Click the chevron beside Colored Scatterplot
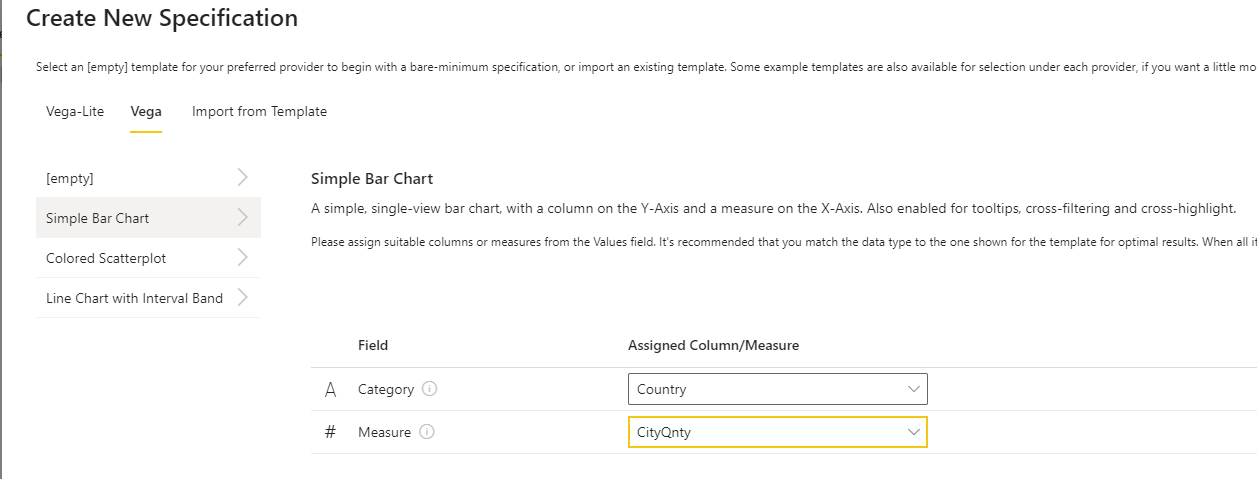Image resolution: width=1257 pixels, height=479 pixels. 242,258
